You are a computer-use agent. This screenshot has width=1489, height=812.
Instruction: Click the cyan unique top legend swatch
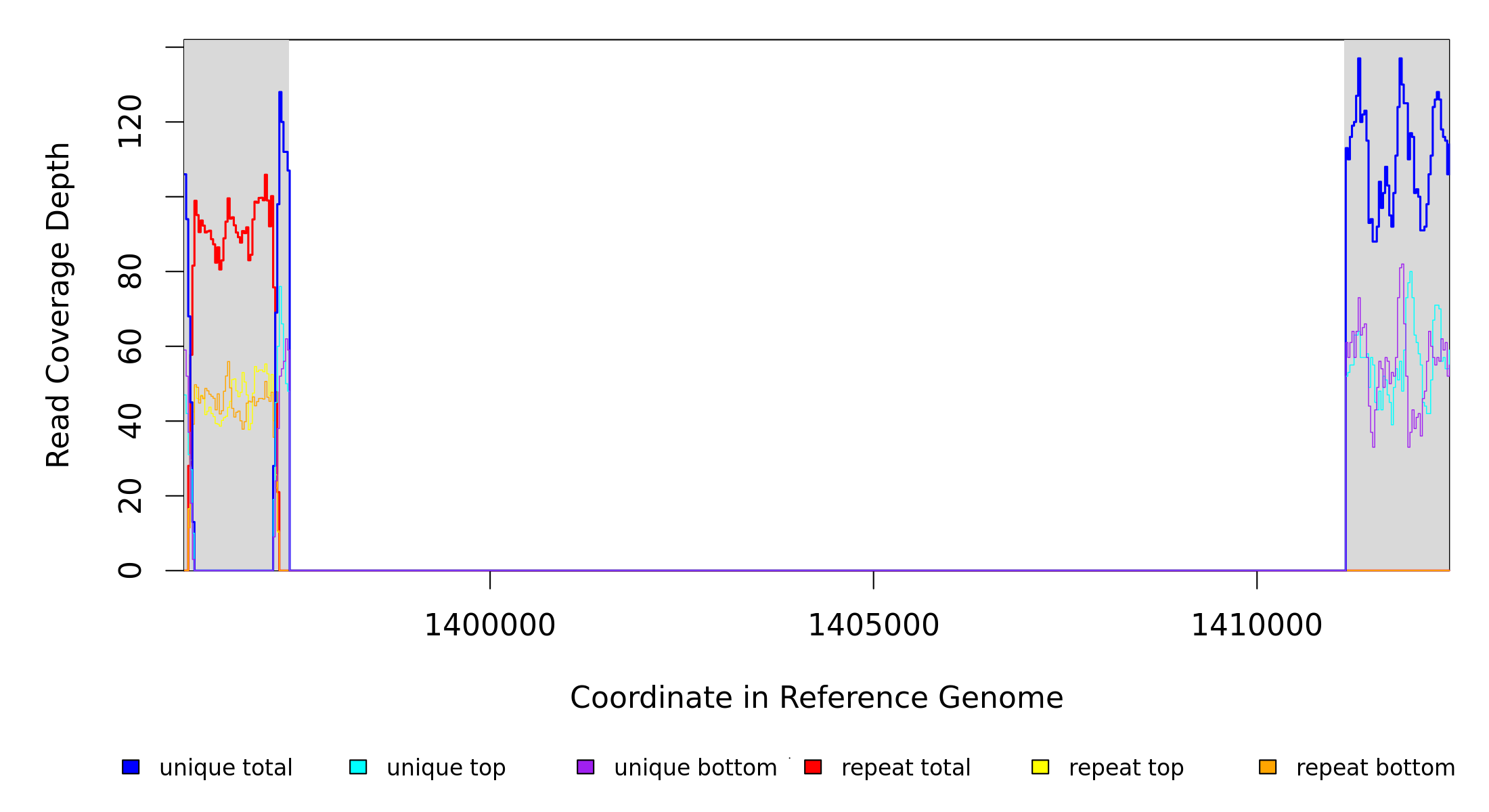click(358, 767)
